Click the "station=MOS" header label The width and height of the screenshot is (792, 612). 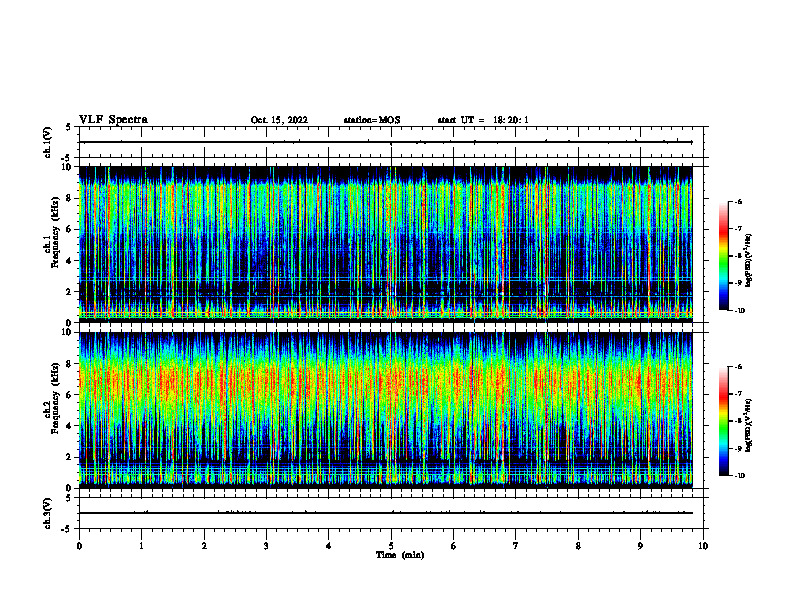click(372, 120)
